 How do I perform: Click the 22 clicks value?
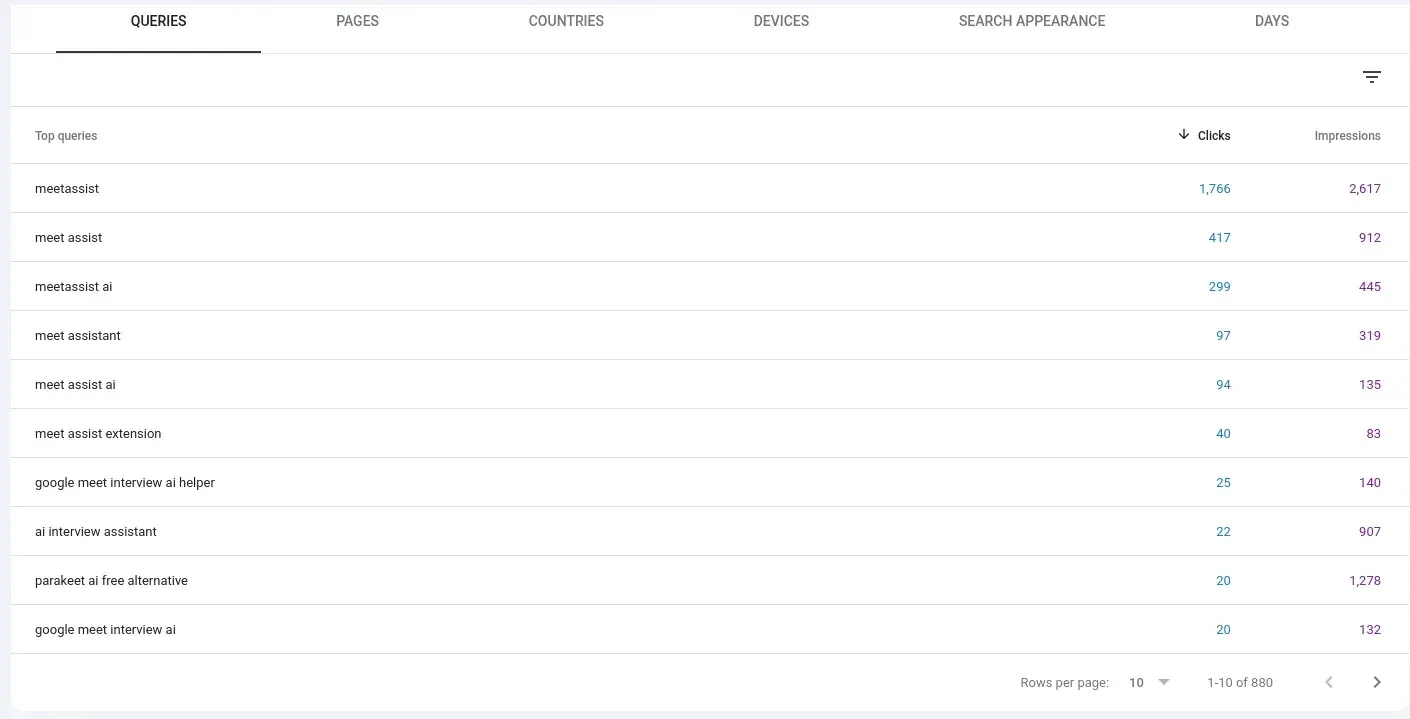click(x=1223, y=531)
